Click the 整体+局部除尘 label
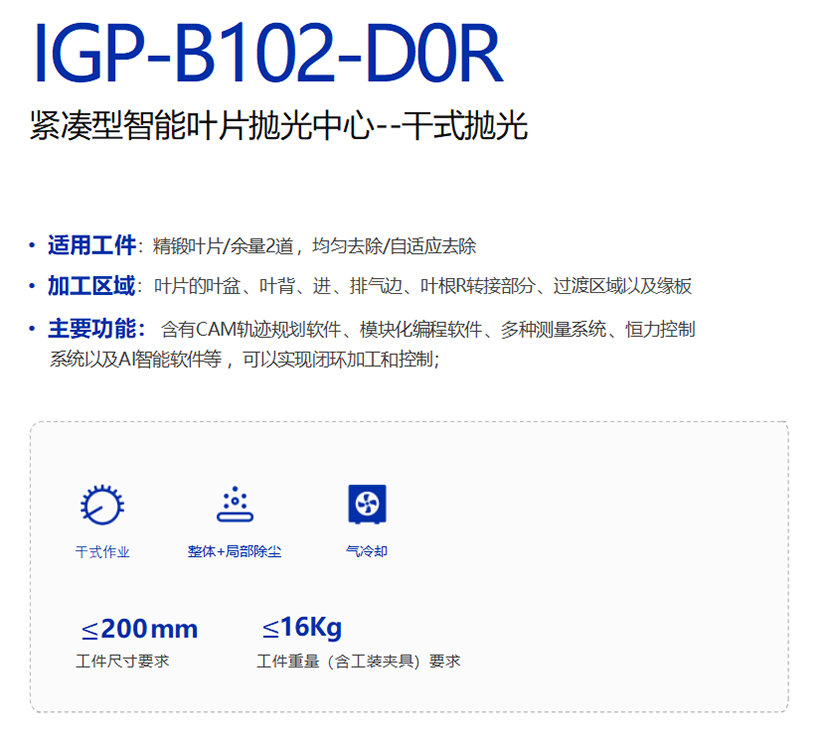This screenshot has height=738, width=820. pos(235,551)
